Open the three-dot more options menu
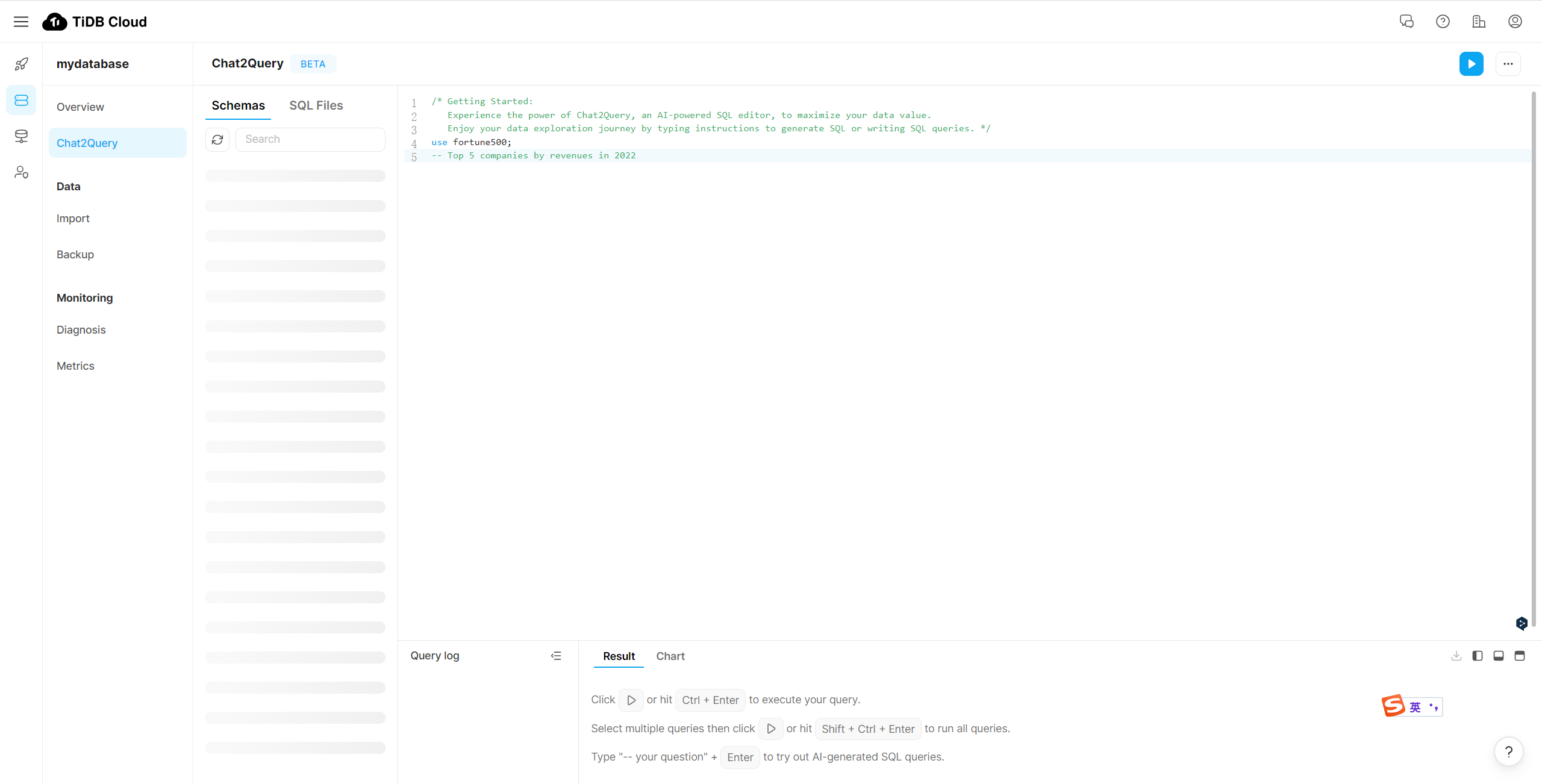The width and height of the screenshot is (1542, 784). click(x=1508, y=64)
